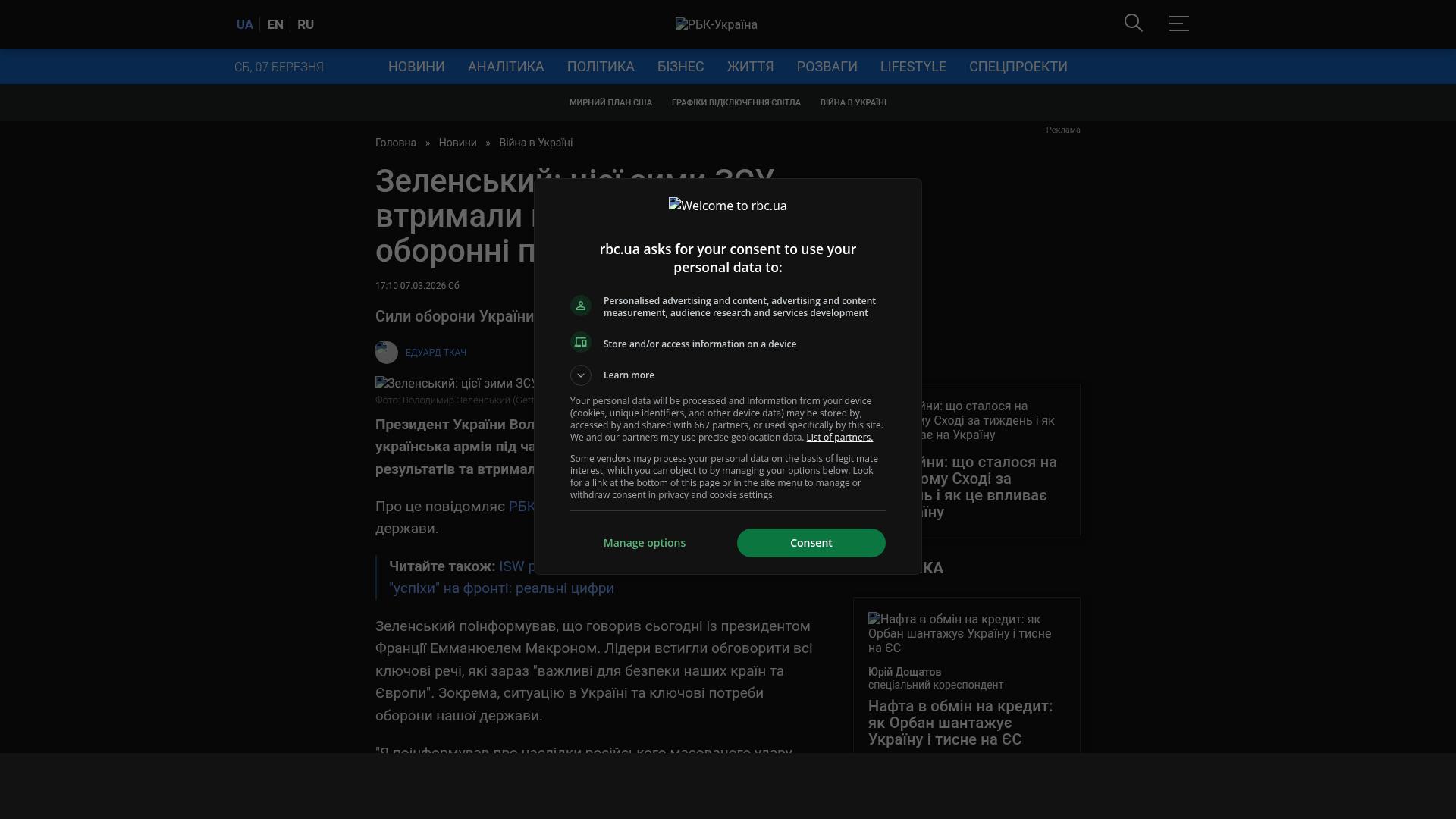
Task: Expand the Learn more chevron
Action: tap(581, 375)
